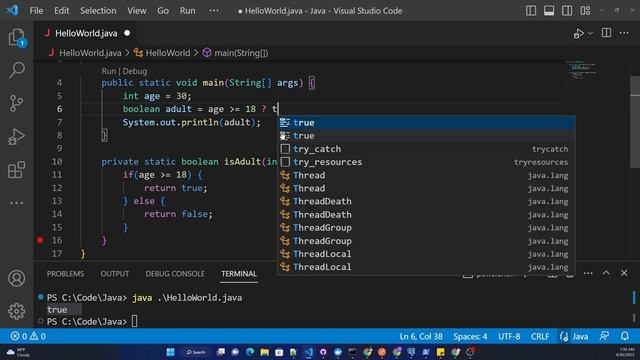
Task: Open the Selection menu
Action: click(x=98, y=11)
